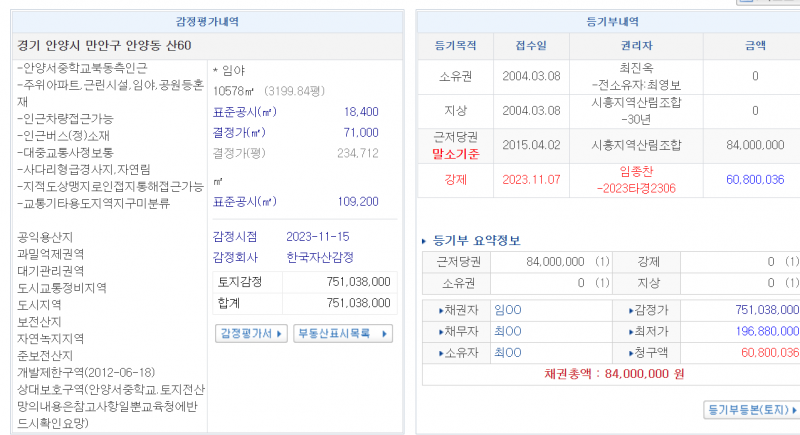Click the arrow bullet beside 등기부 요약정보
800x435 pixels.
point(424,241)
